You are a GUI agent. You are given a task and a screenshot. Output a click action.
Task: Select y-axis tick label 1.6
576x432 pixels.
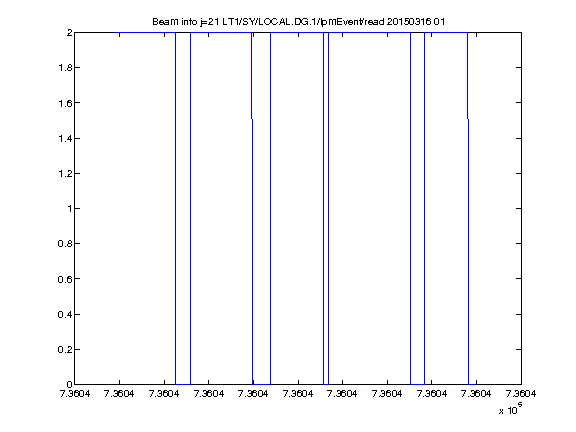tap(65, 103)
